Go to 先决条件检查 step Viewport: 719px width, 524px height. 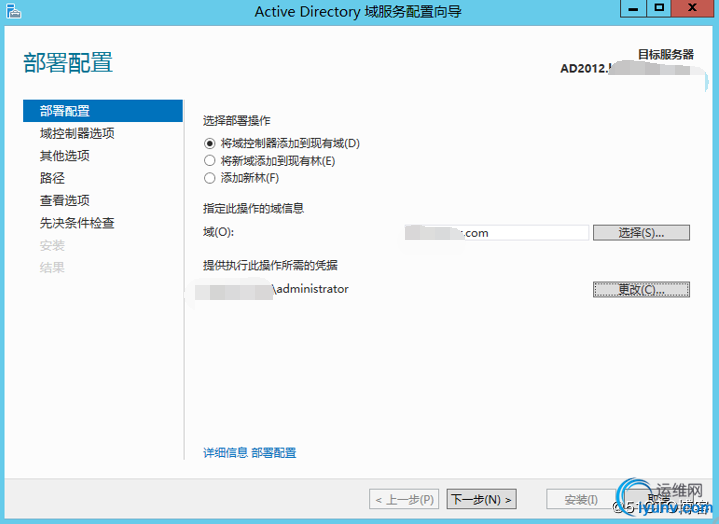pos(77,223)
